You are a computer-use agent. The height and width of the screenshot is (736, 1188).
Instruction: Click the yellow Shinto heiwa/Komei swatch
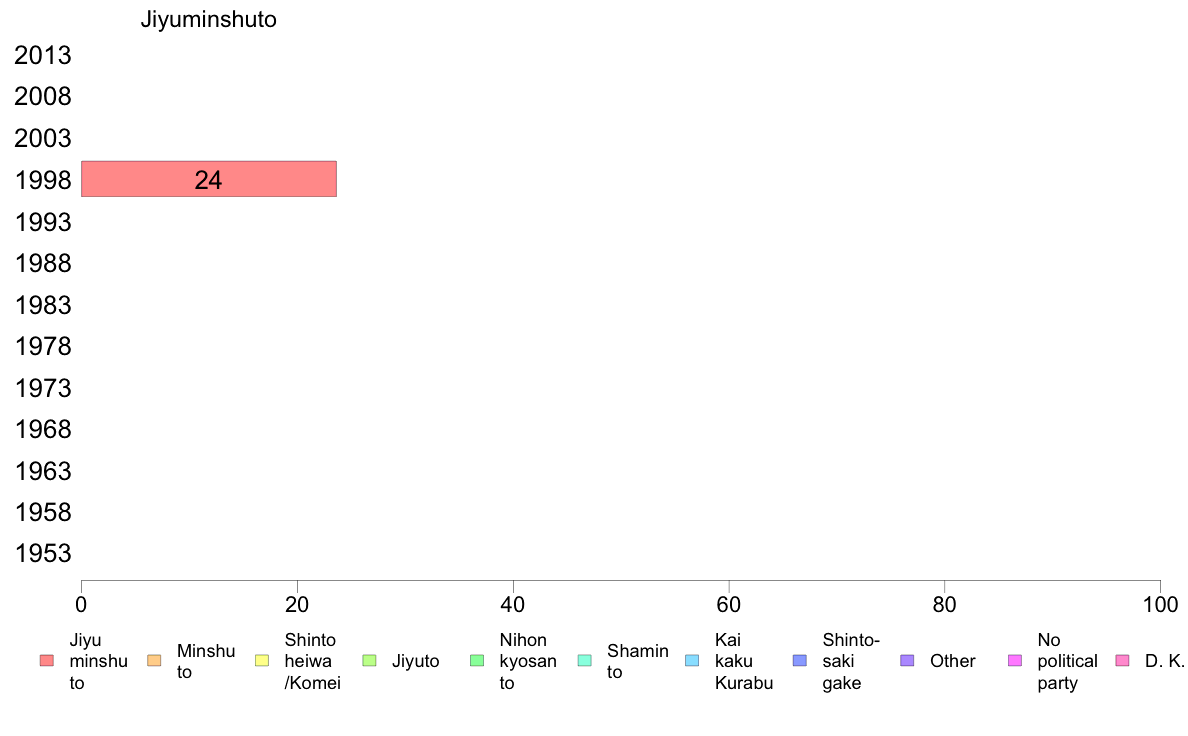262,661
